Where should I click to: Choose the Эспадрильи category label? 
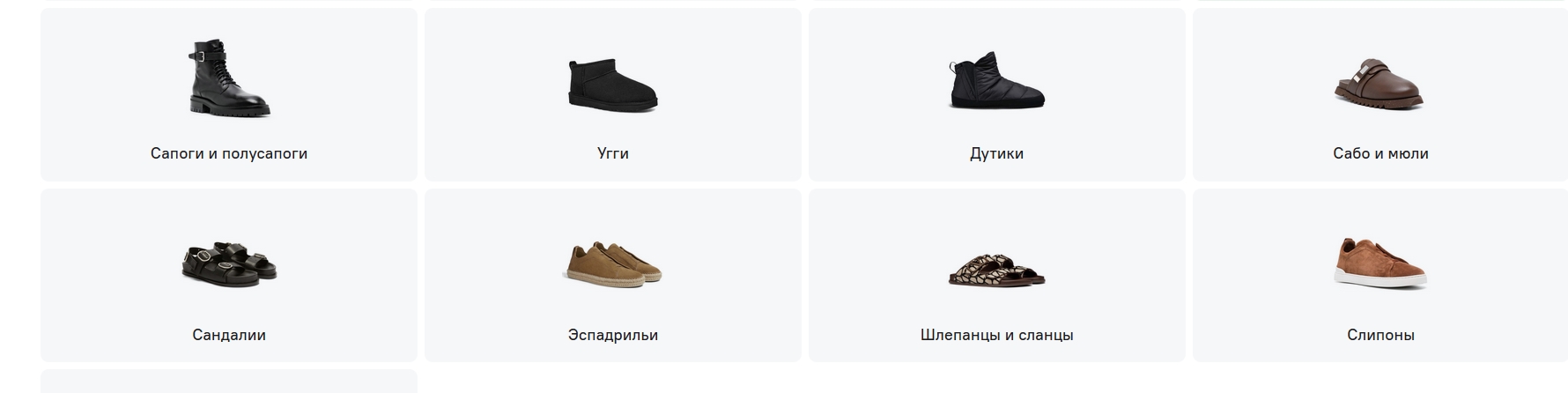(x=613, y=335)
